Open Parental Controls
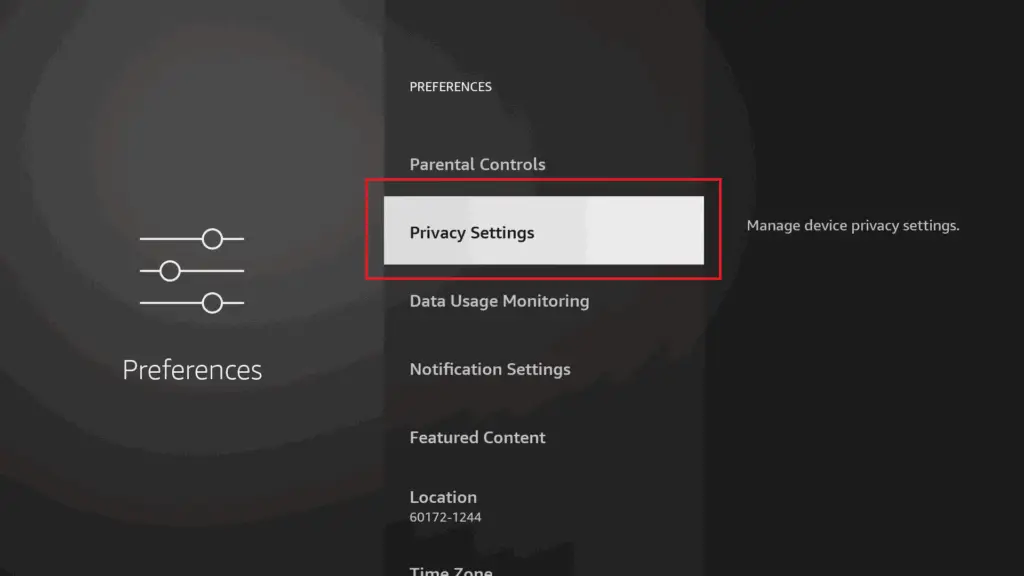Viewport: 1024px width, 576px height. 477,165
